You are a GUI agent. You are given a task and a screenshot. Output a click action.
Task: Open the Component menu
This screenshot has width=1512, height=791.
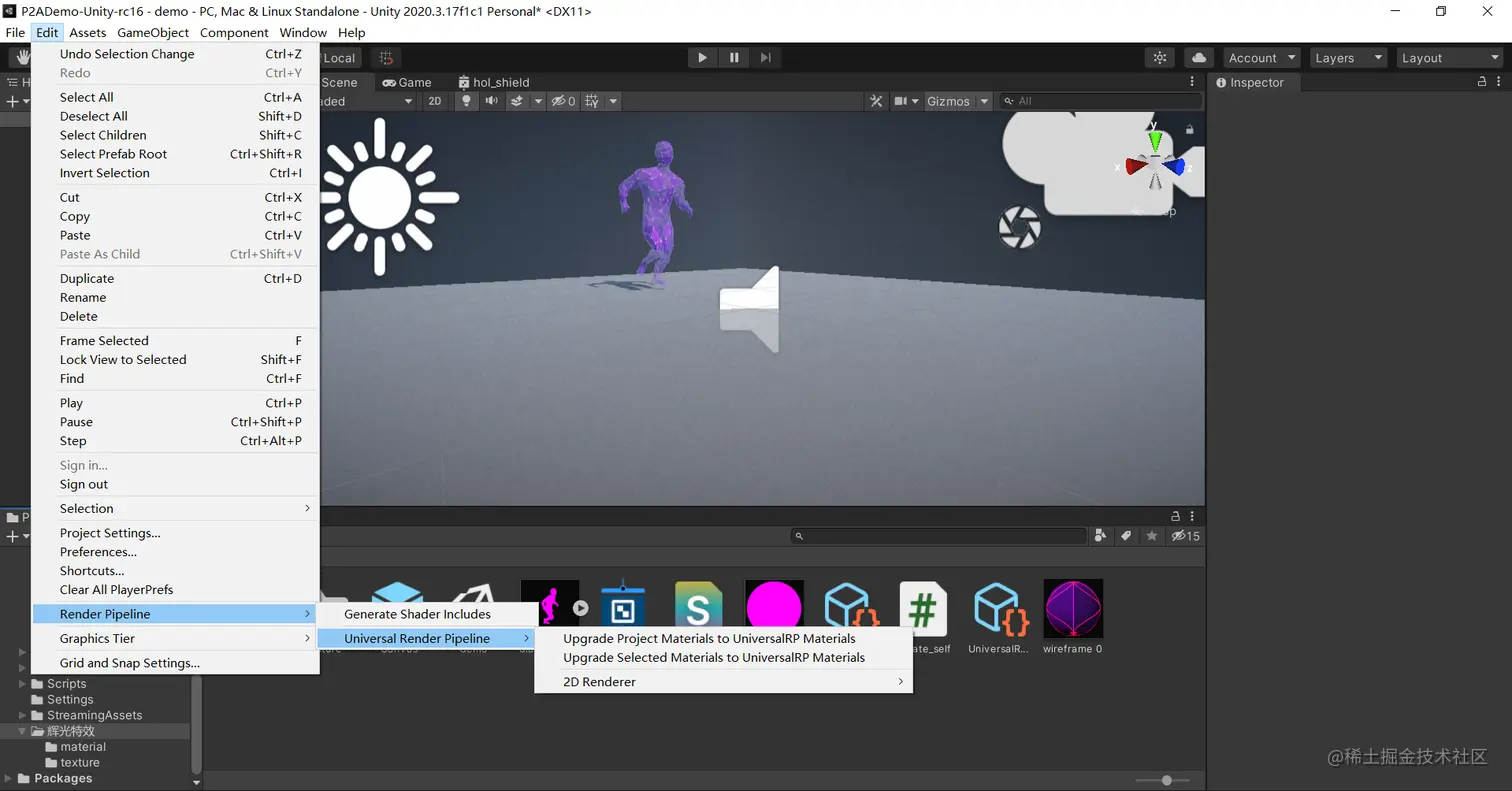234,32
